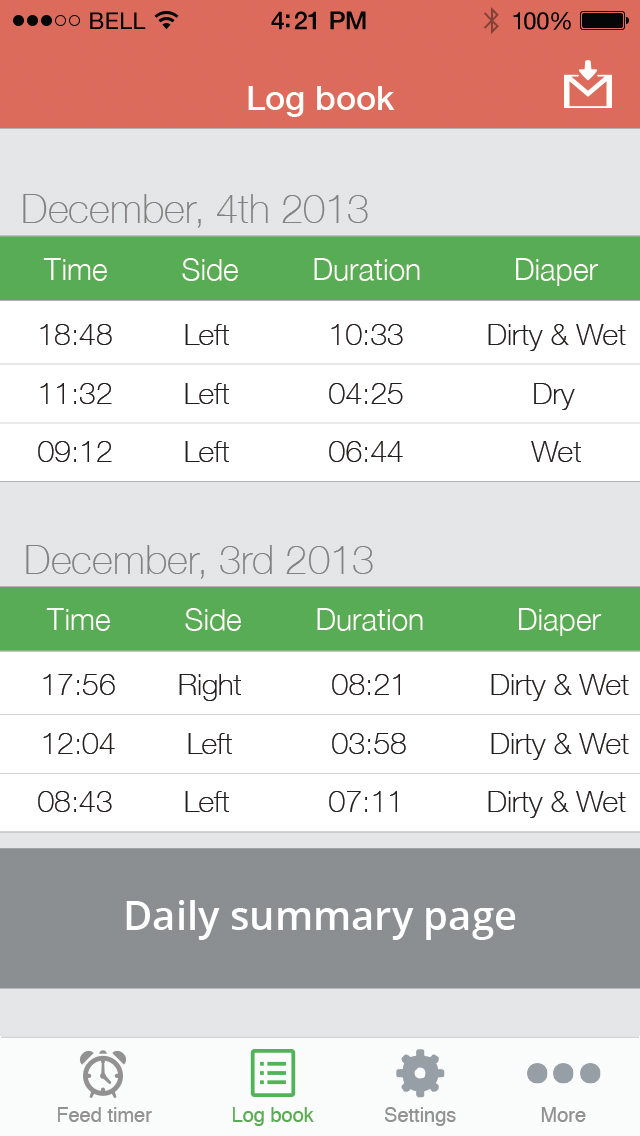Tap the Dirty & Wet entry at 12:04

(557, 744)
